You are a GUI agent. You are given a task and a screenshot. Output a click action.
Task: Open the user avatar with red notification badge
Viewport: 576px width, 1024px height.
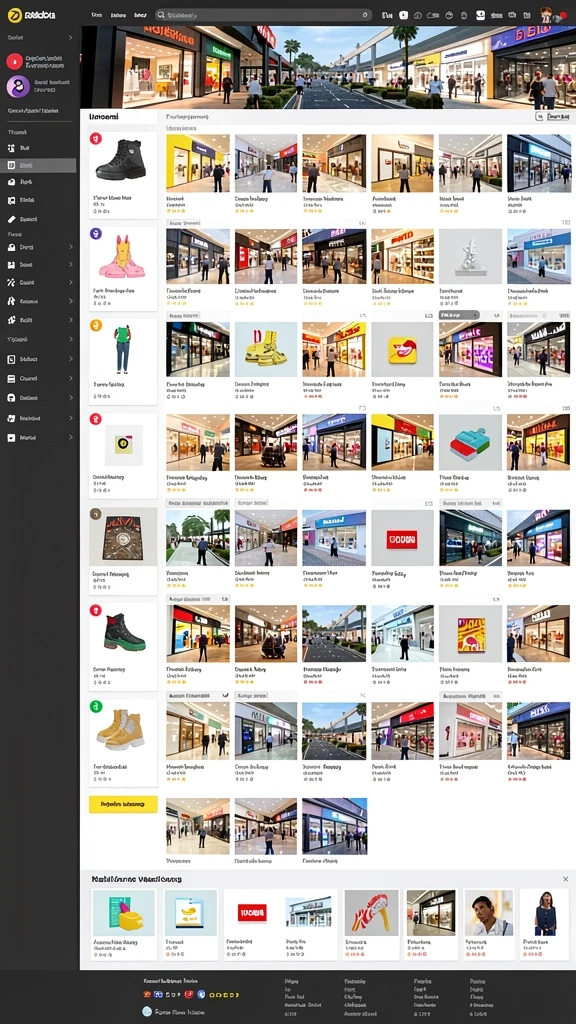coord(547,14)
